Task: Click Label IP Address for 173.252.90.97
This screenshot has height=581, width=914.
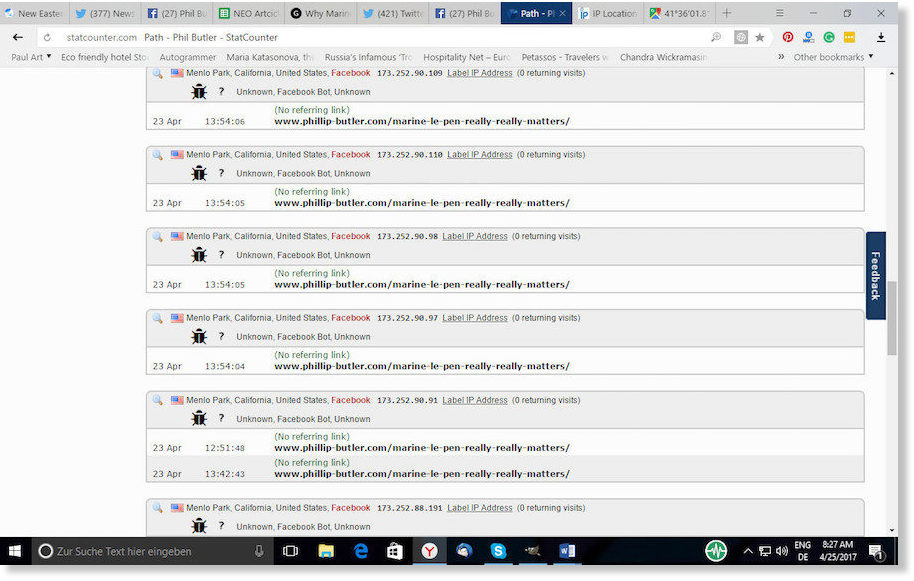Action: pos(475,318)
